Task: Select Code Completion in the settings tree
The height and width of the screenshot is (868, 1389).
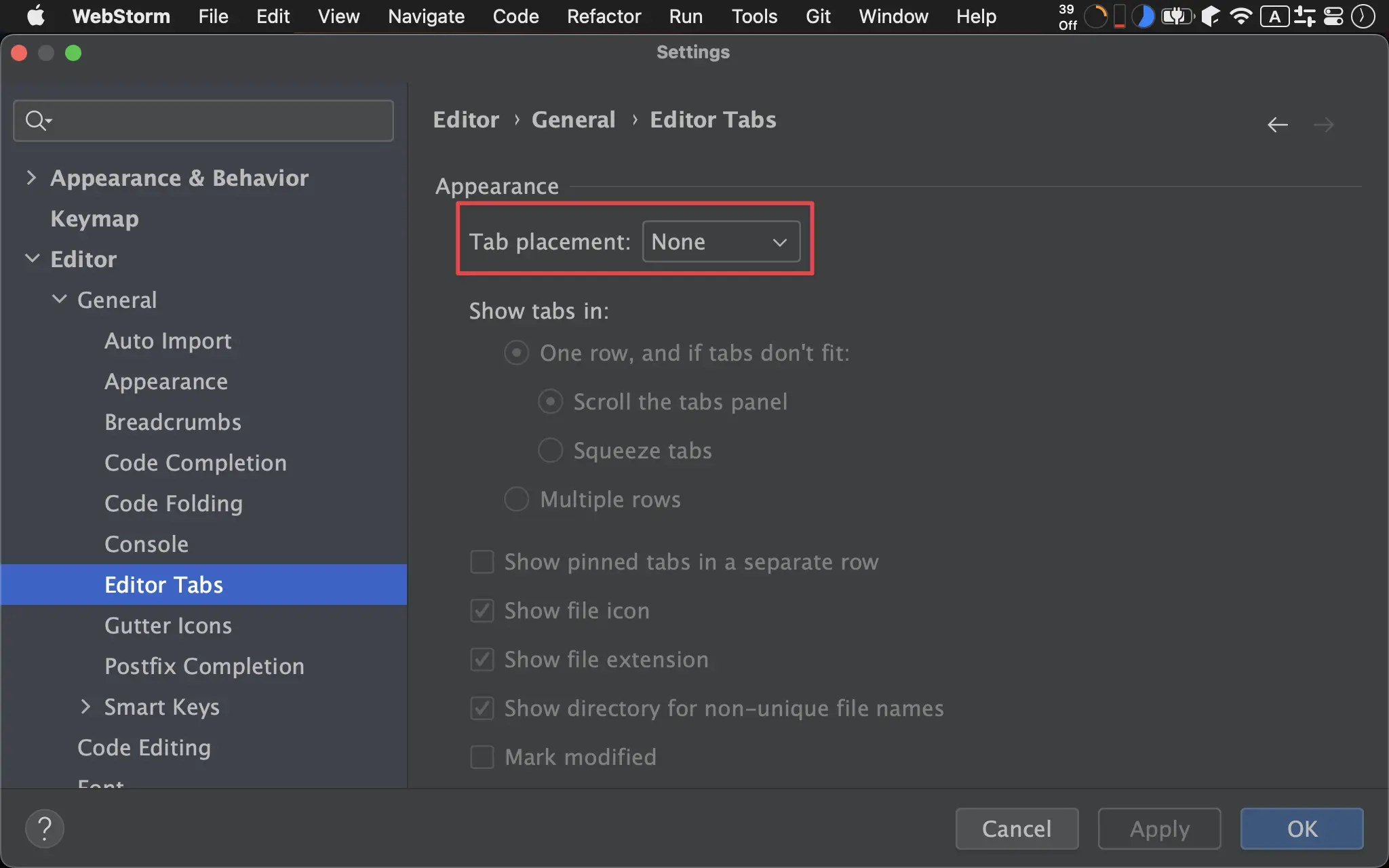Action: (x=195, y=462)
